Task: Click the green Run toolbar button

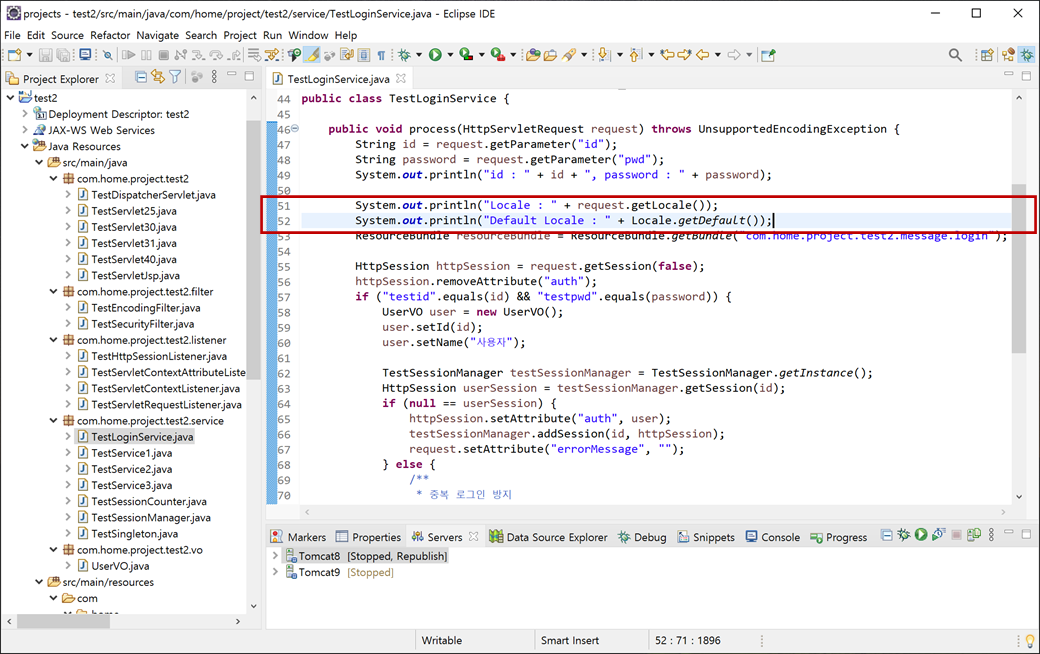Action: click(435, 55)
